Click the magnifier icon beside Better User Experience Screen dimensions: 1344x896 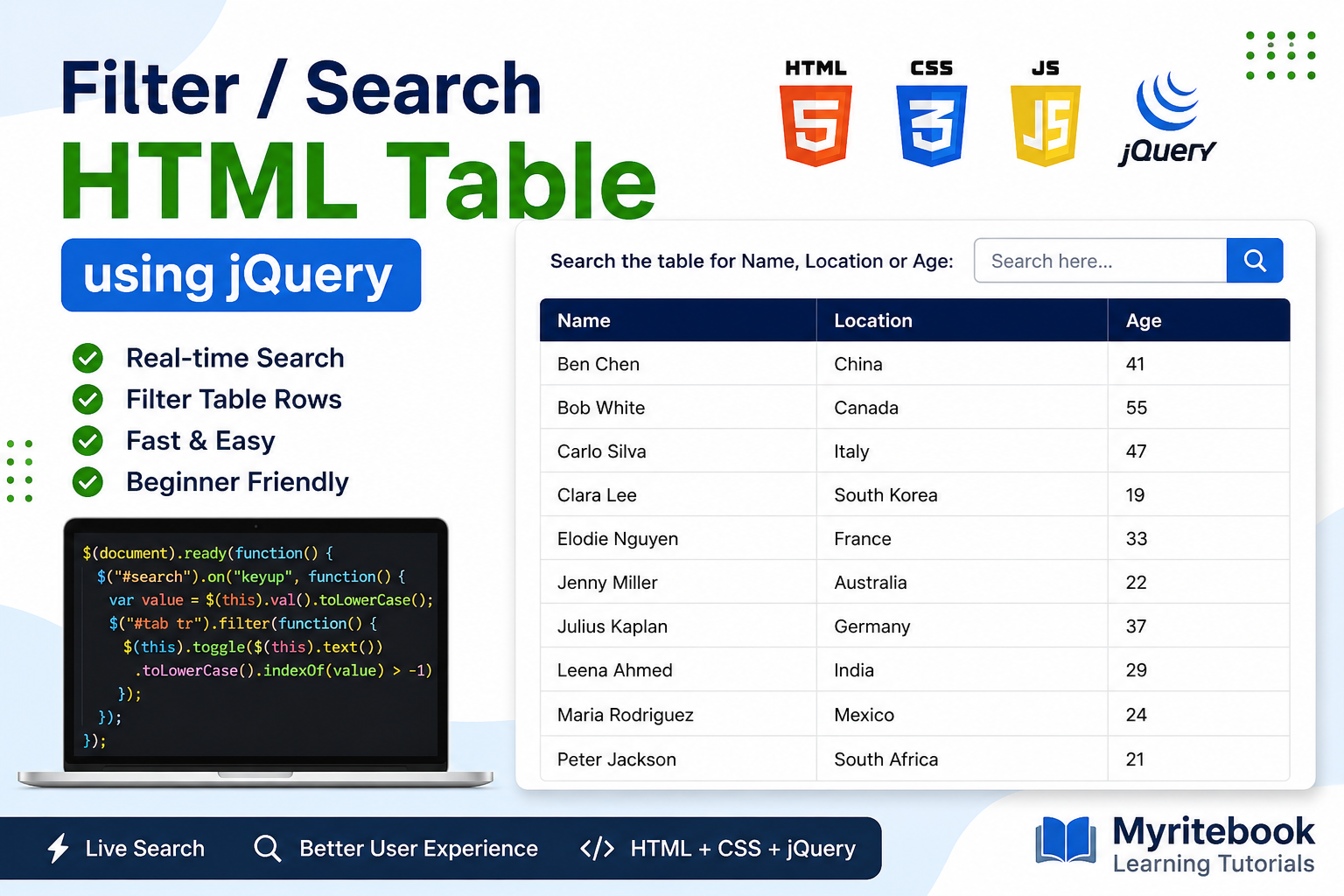[x=267, y=848]
